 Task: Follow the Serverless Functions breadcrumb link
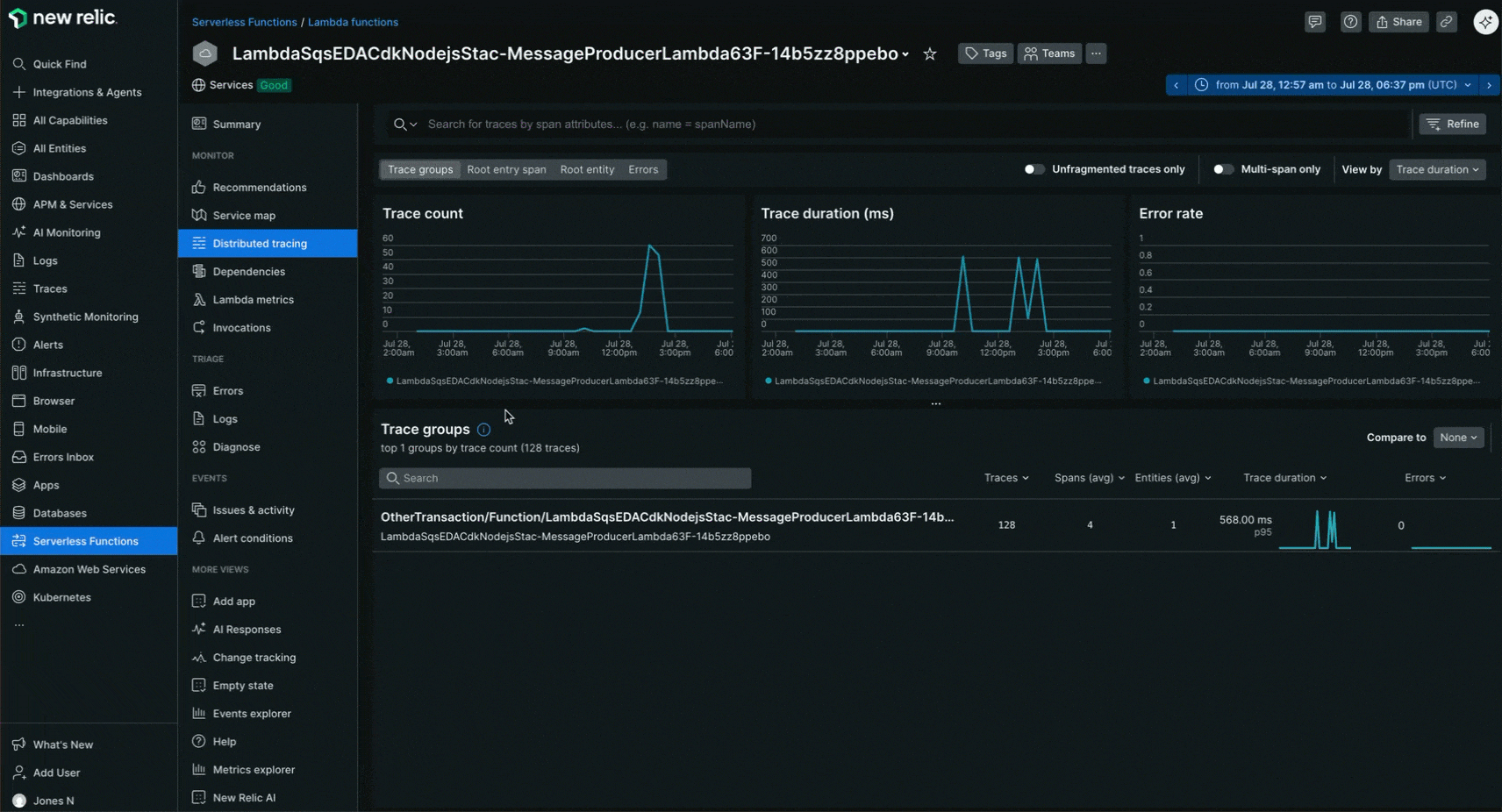pyautogui.click(x=244, y=22)
